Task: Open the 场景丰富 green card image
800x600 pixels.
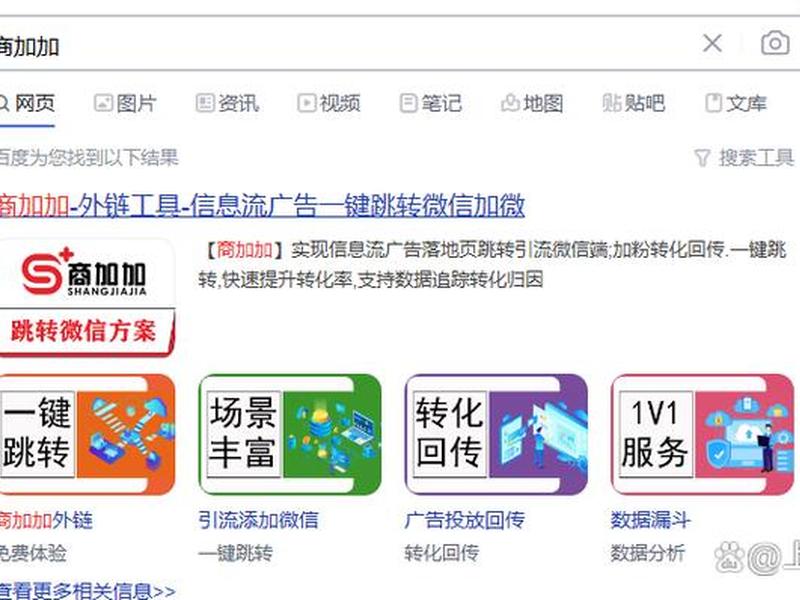Action: coord(290,435)
